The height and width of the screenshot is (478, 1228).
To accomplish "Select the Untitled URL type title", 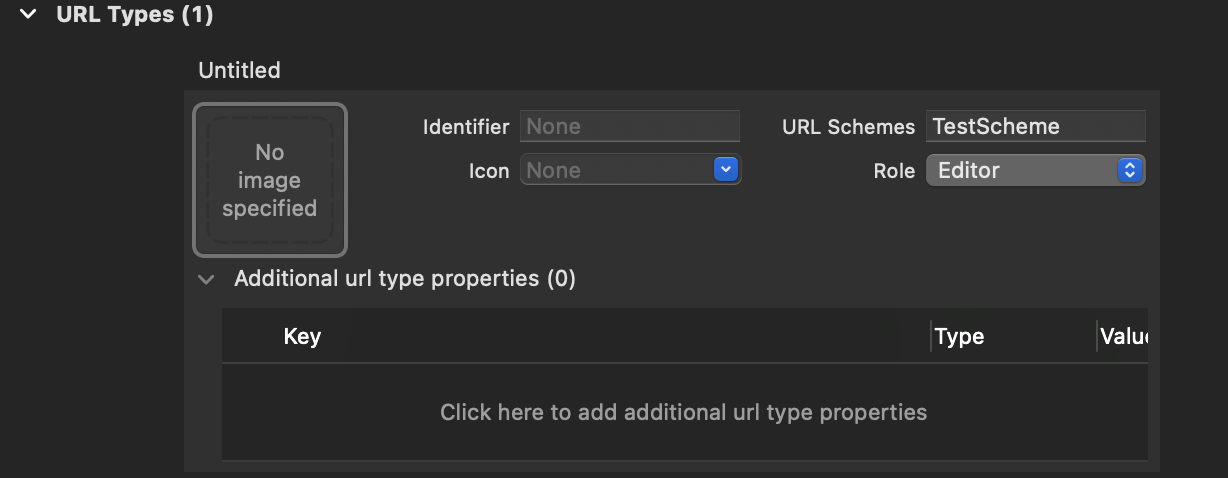I will point(239,71).
